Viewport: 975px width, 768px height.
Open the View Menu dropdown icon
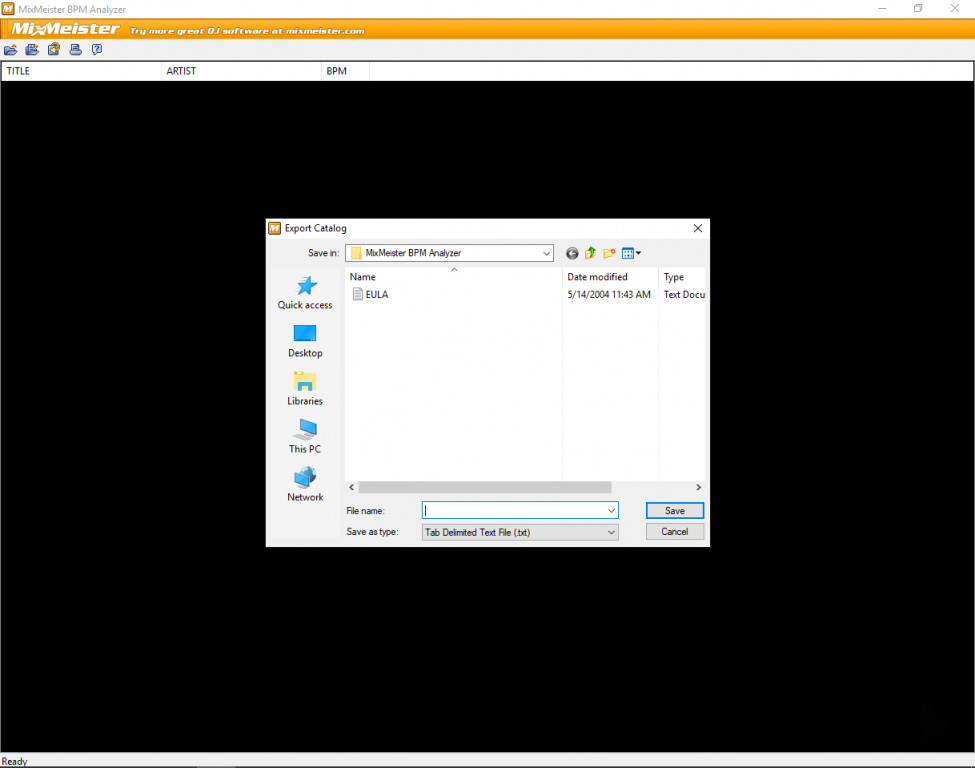pyautogui.click(x=631, y=253)
